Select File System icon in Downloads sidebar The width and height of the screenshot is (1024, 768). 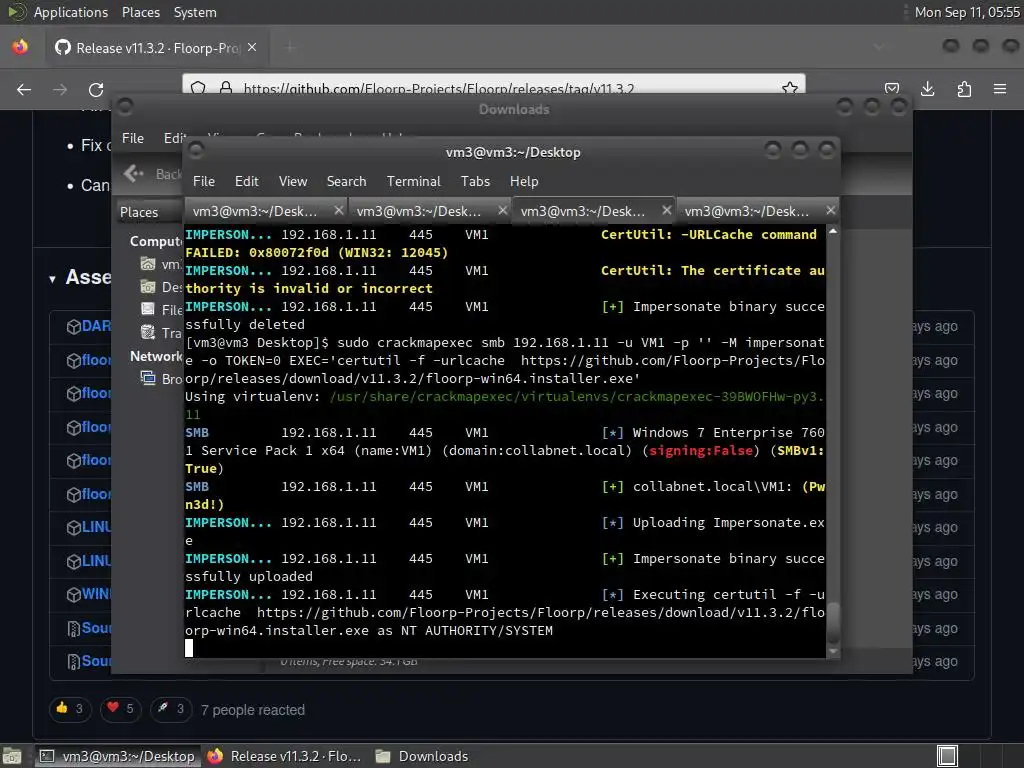(x=148, y=309)
